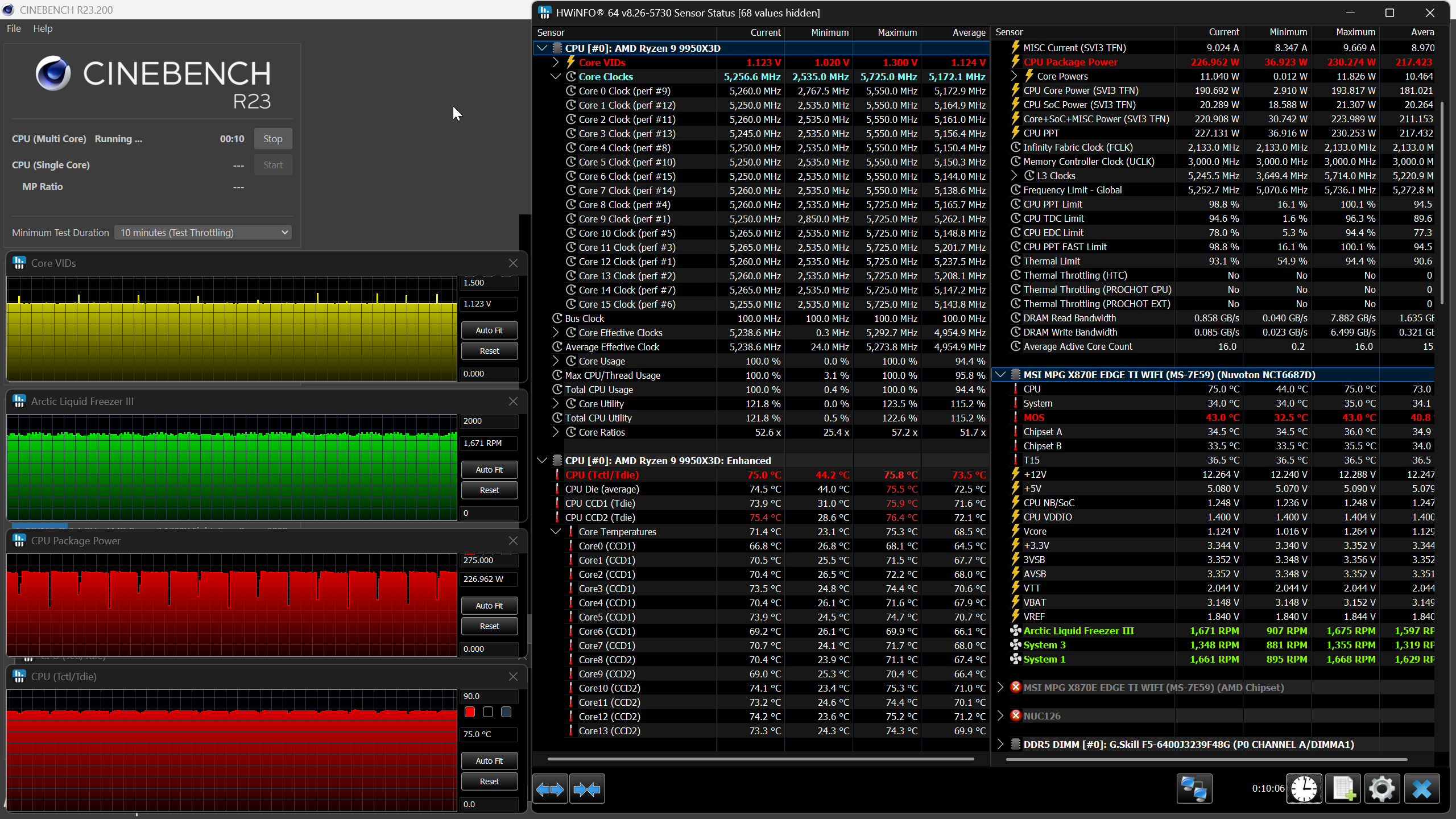Image resolution: width=1456 pixels, height=819 pixels.
Task: Collapse the CPU [#0] AMD Ryzen 9 9950X3D group
Action: tap(542, 48)
